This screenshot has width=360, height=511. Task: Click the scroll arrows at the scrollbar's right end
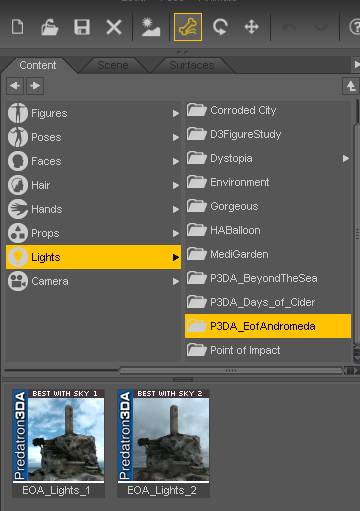(351, 371)
